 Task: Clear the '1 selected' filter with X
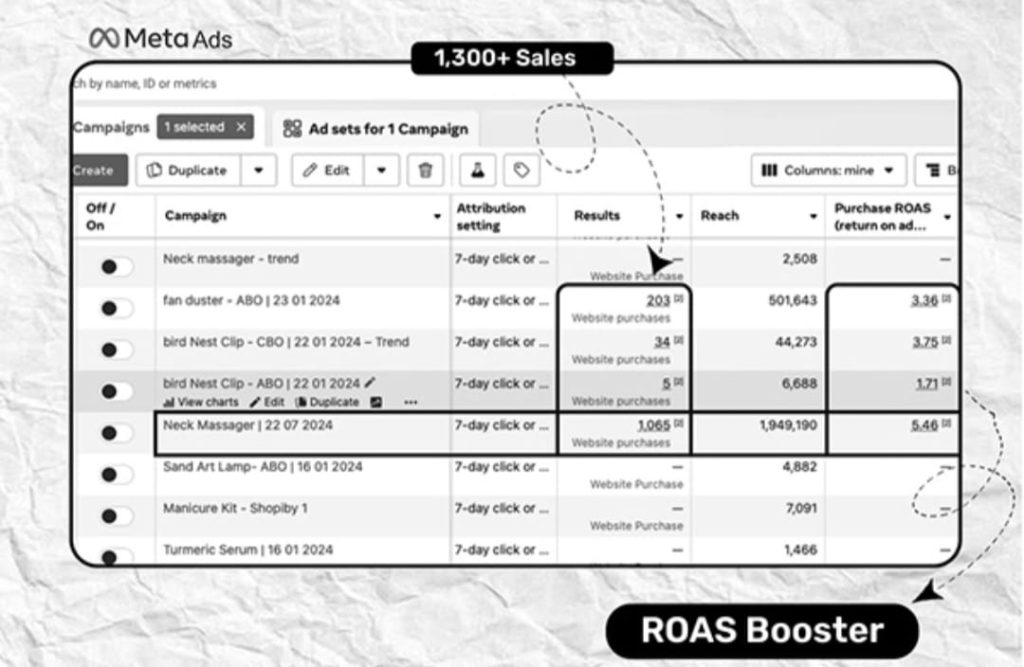(x=241, y=127)
